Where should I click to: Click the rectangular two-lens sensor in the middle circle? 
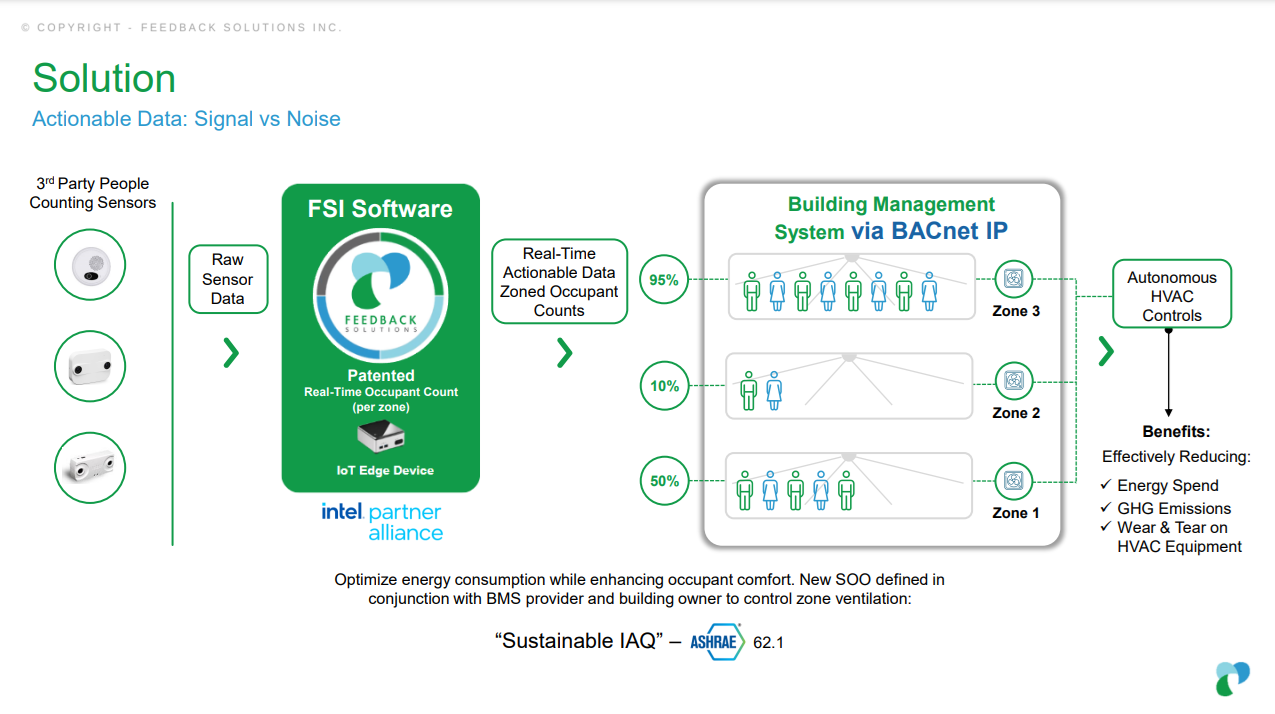(x=90, y=367)
